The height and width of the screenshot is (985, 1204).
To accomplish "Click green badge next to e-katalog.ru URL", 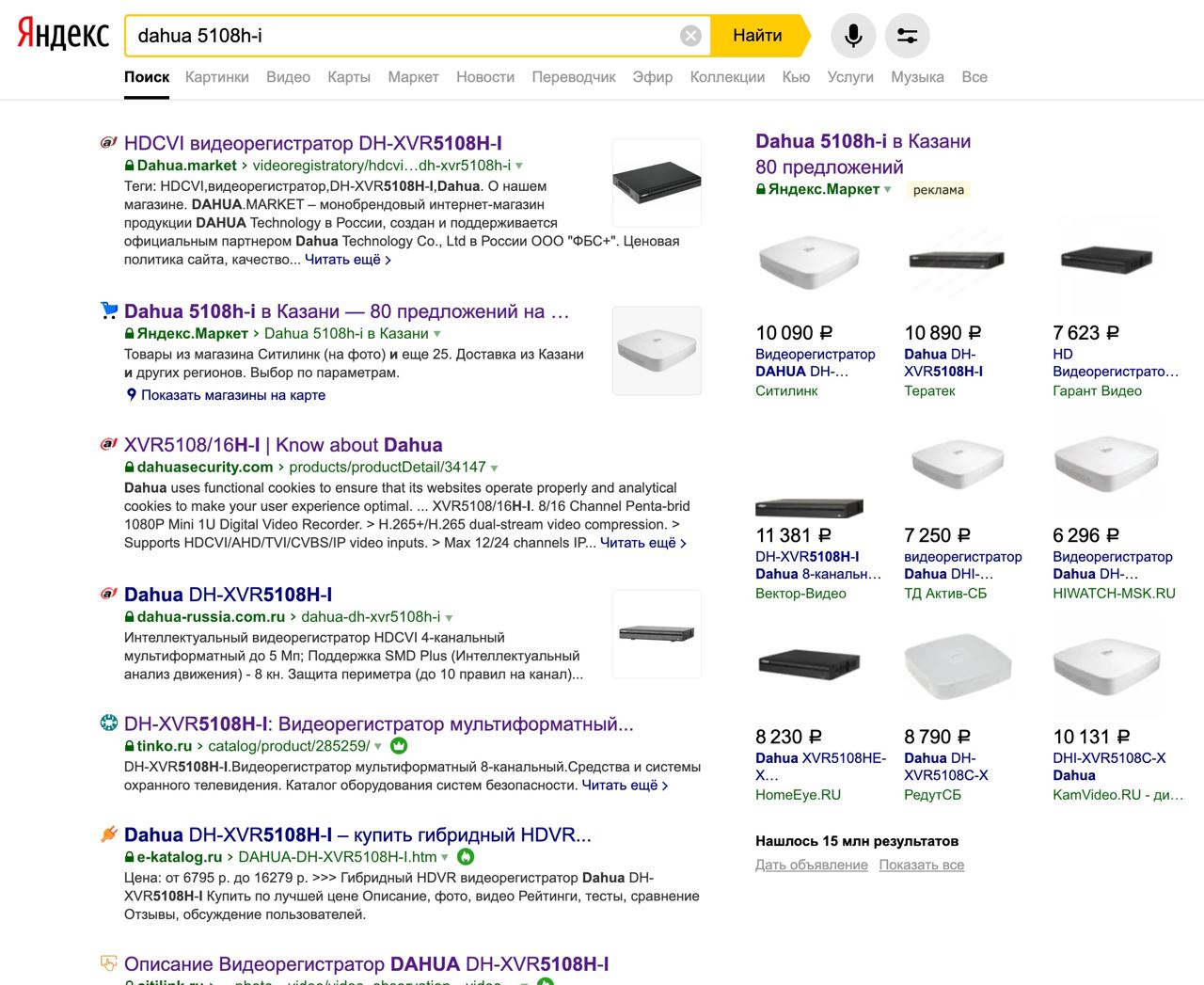I will [466, 857].
